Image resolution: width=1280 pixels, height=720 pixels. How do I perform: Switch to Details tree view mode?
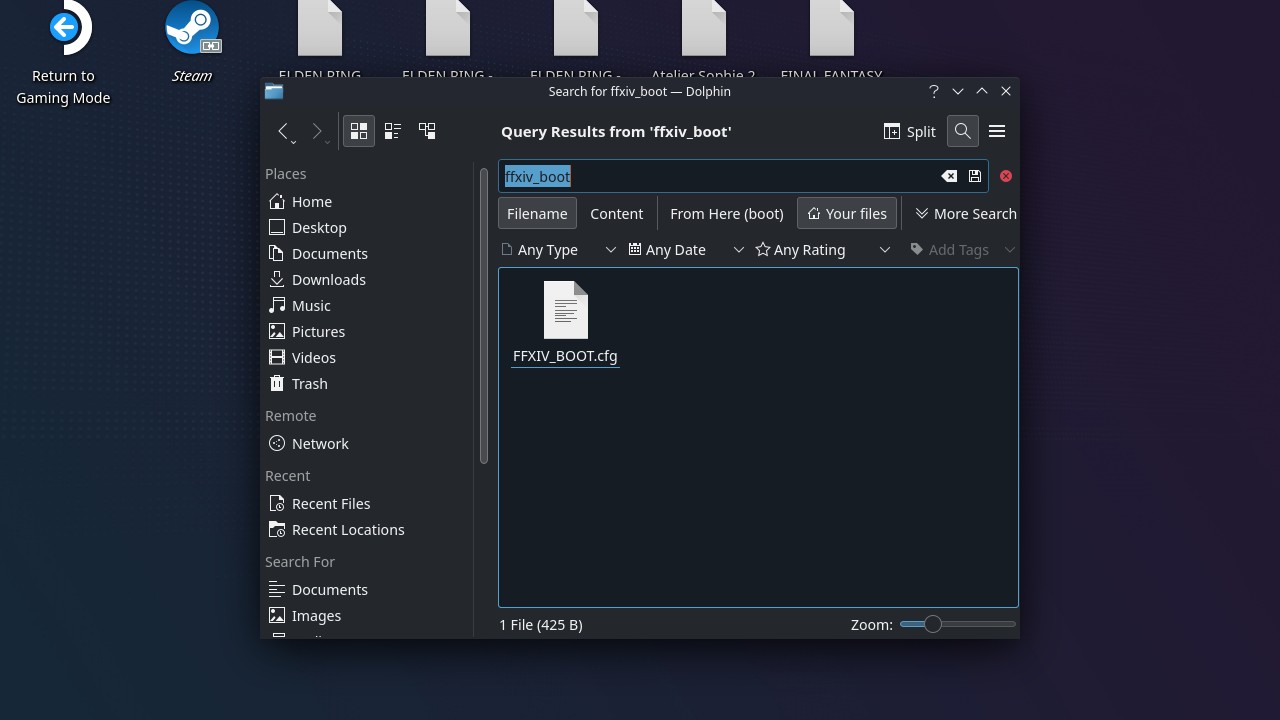pyautogui.click(x=427, y=131)
